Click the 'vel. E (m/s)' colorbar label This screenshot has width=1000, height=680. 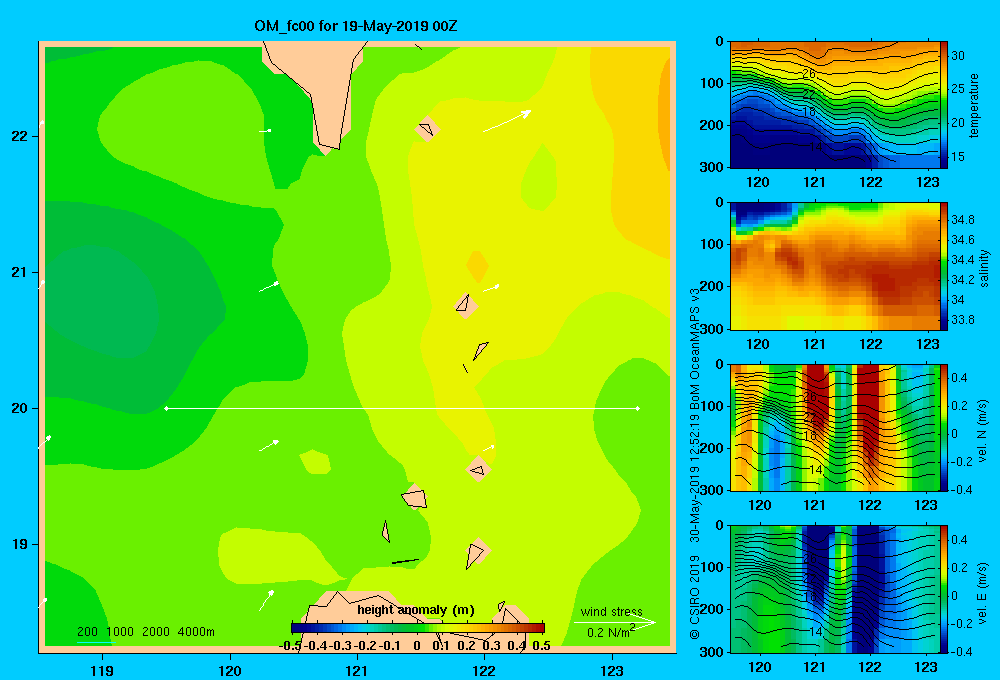pos(982,592)
